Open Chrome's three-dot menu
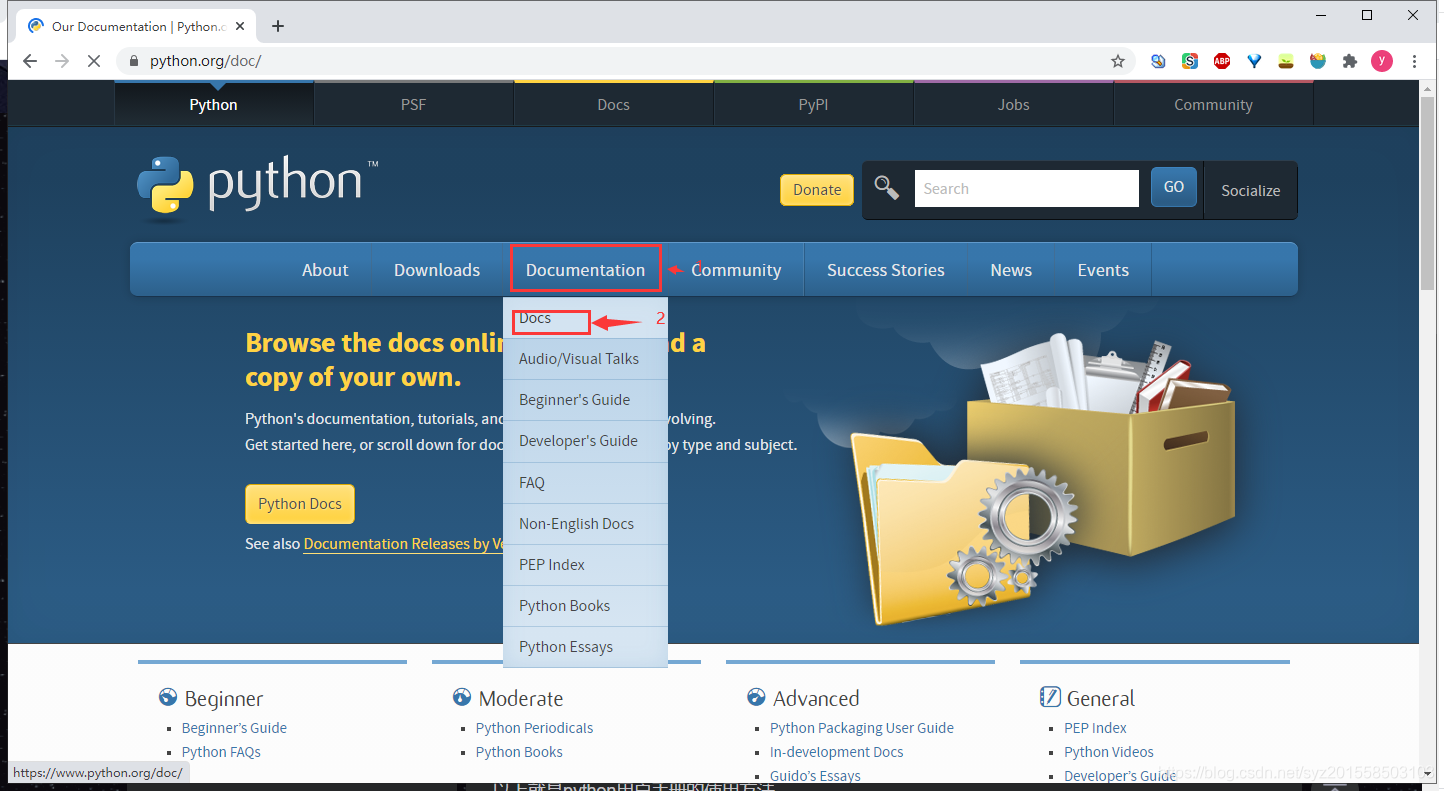 click(1414, 61)
